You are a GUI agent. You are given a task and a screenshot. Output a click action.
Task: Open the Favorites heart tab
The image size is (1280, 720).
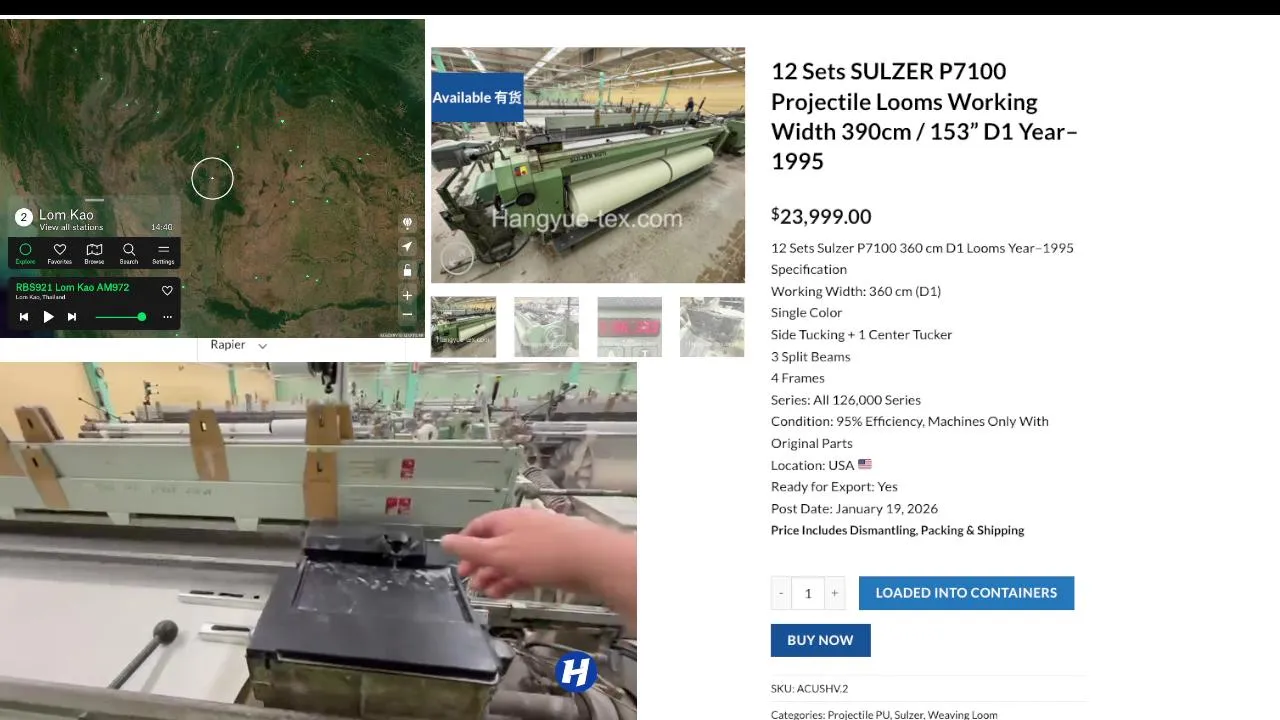(60, 253)
